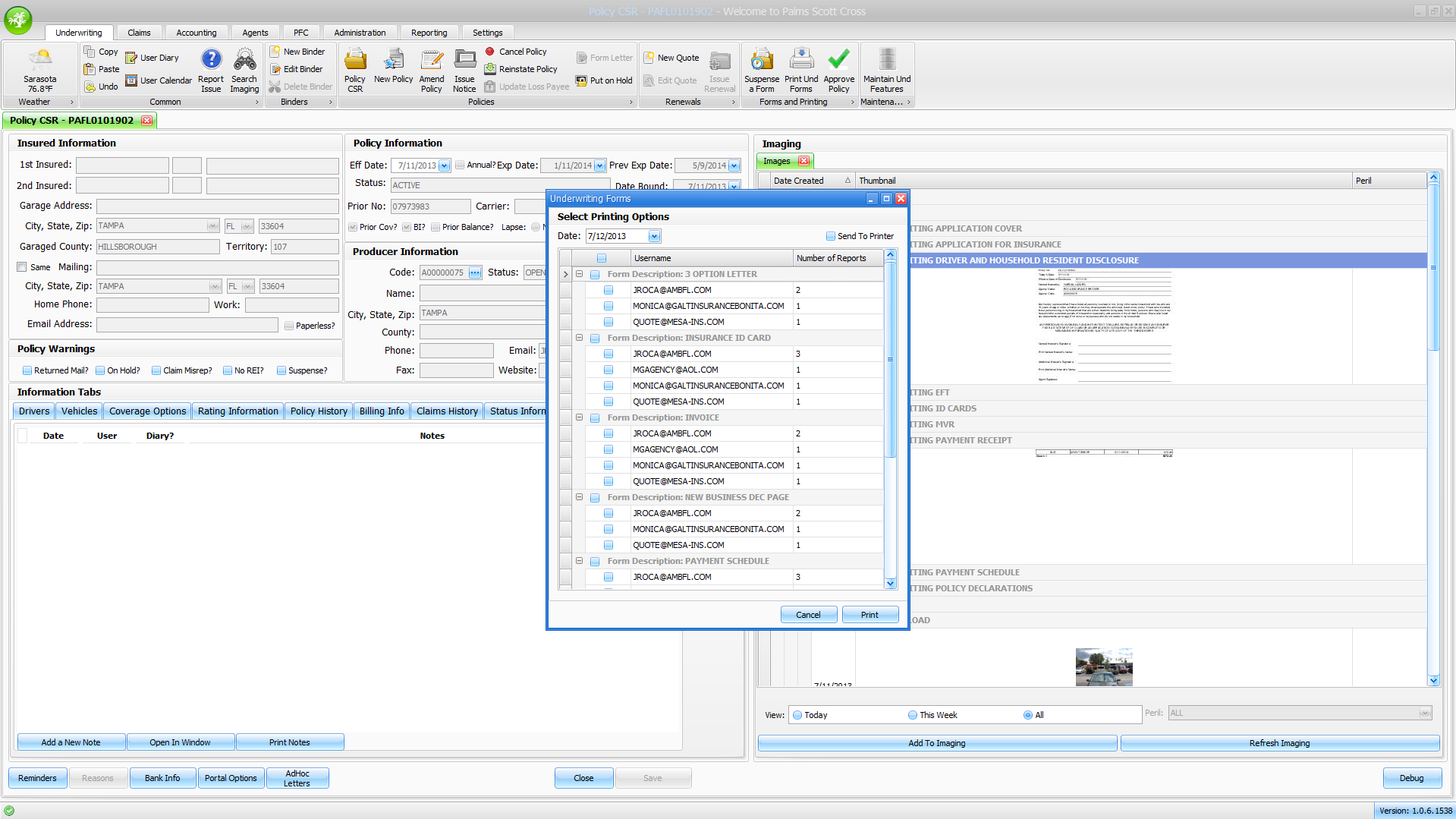Enable the Send To Printer checkbox
The width and height of the screenshot is (1456, 819).
click(831, 236)
